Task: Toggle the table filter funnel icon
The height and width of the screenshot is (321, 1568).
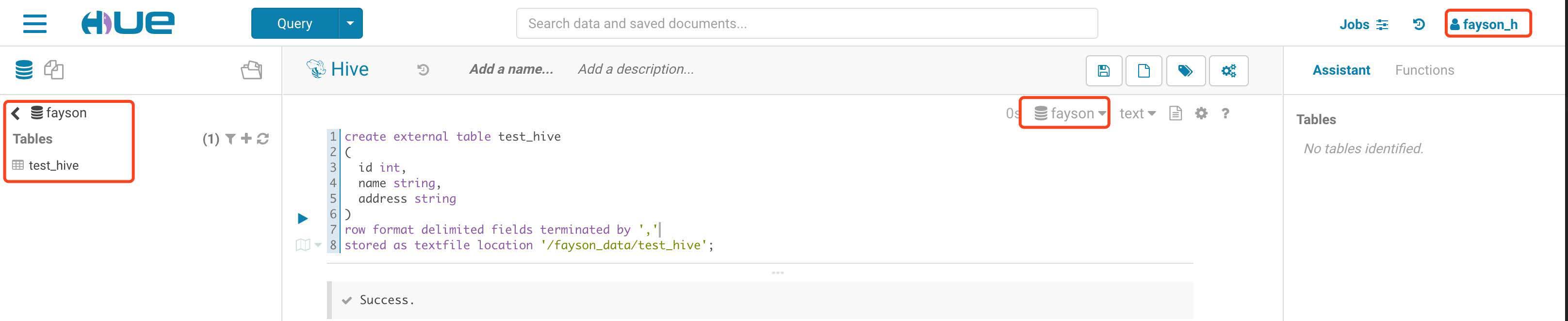Action: 230,139
